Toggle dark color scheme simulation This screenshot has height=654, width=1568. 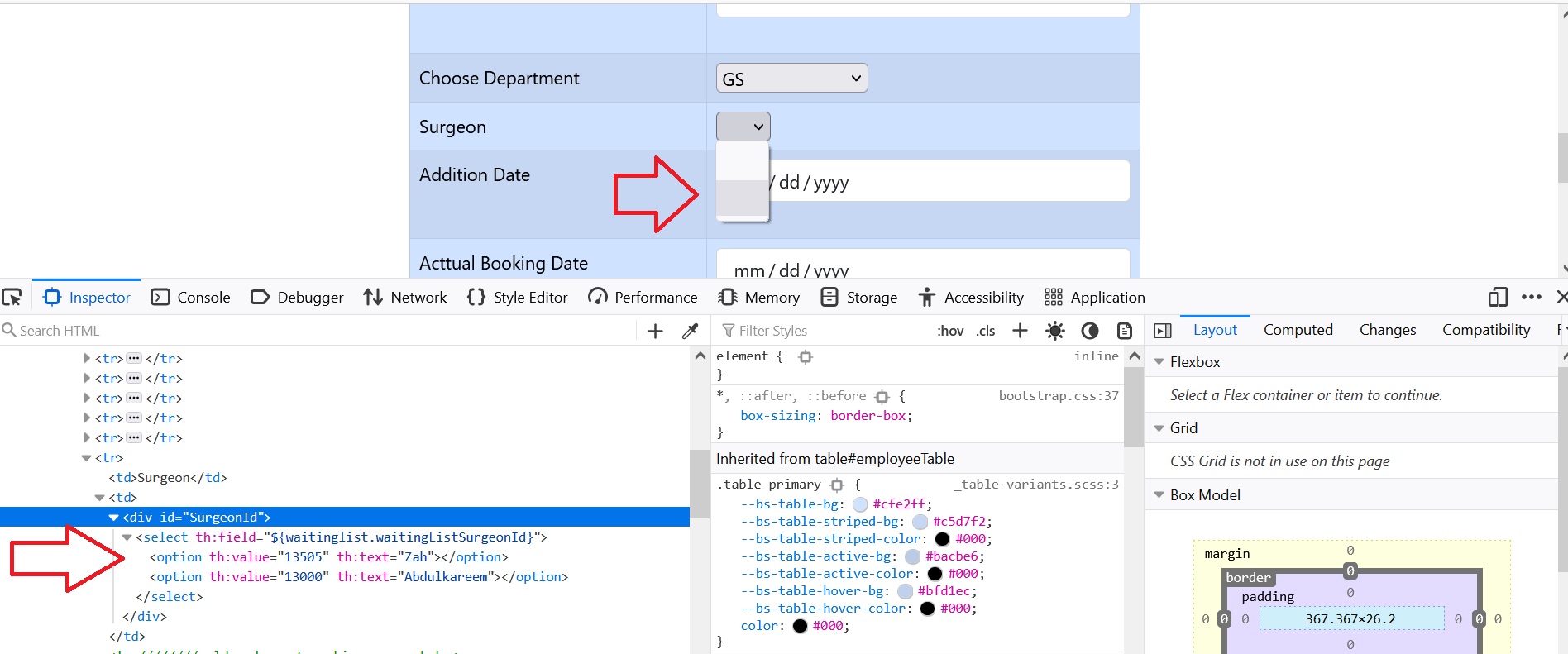click(1090, 331)
